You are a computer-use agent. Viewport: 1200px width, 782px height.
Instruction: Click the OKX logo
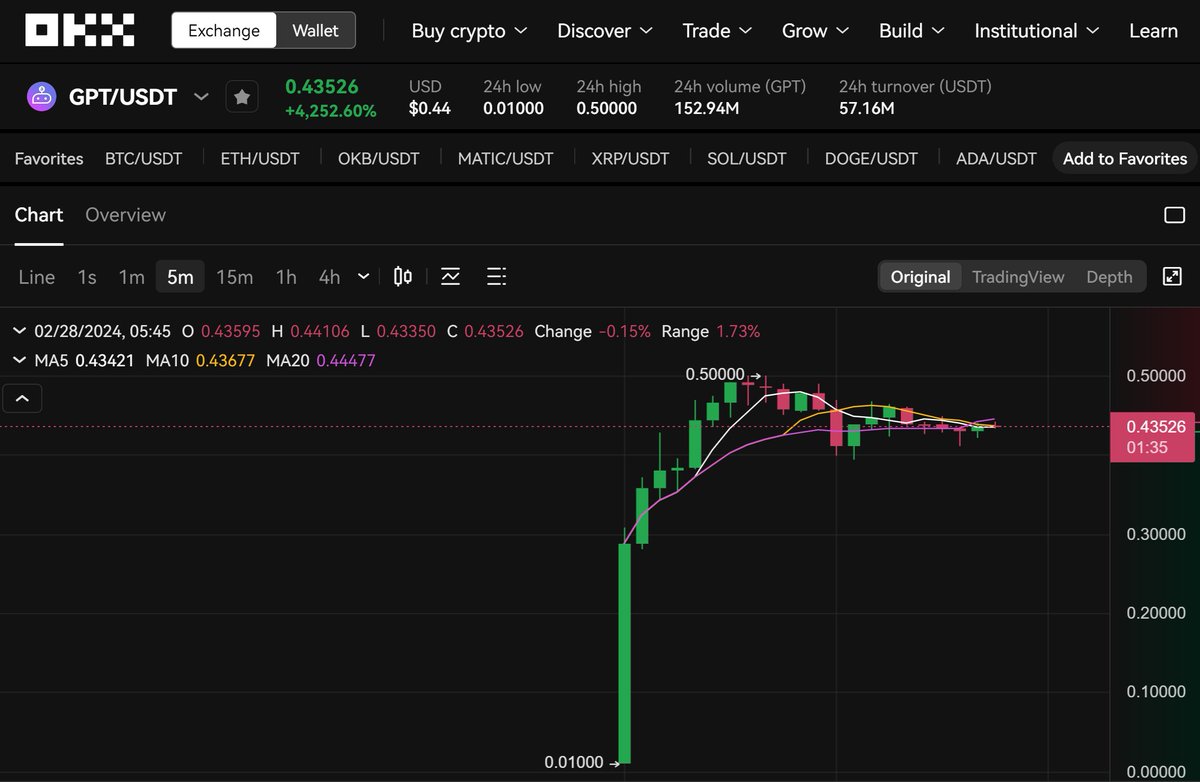tap(79, 29)
